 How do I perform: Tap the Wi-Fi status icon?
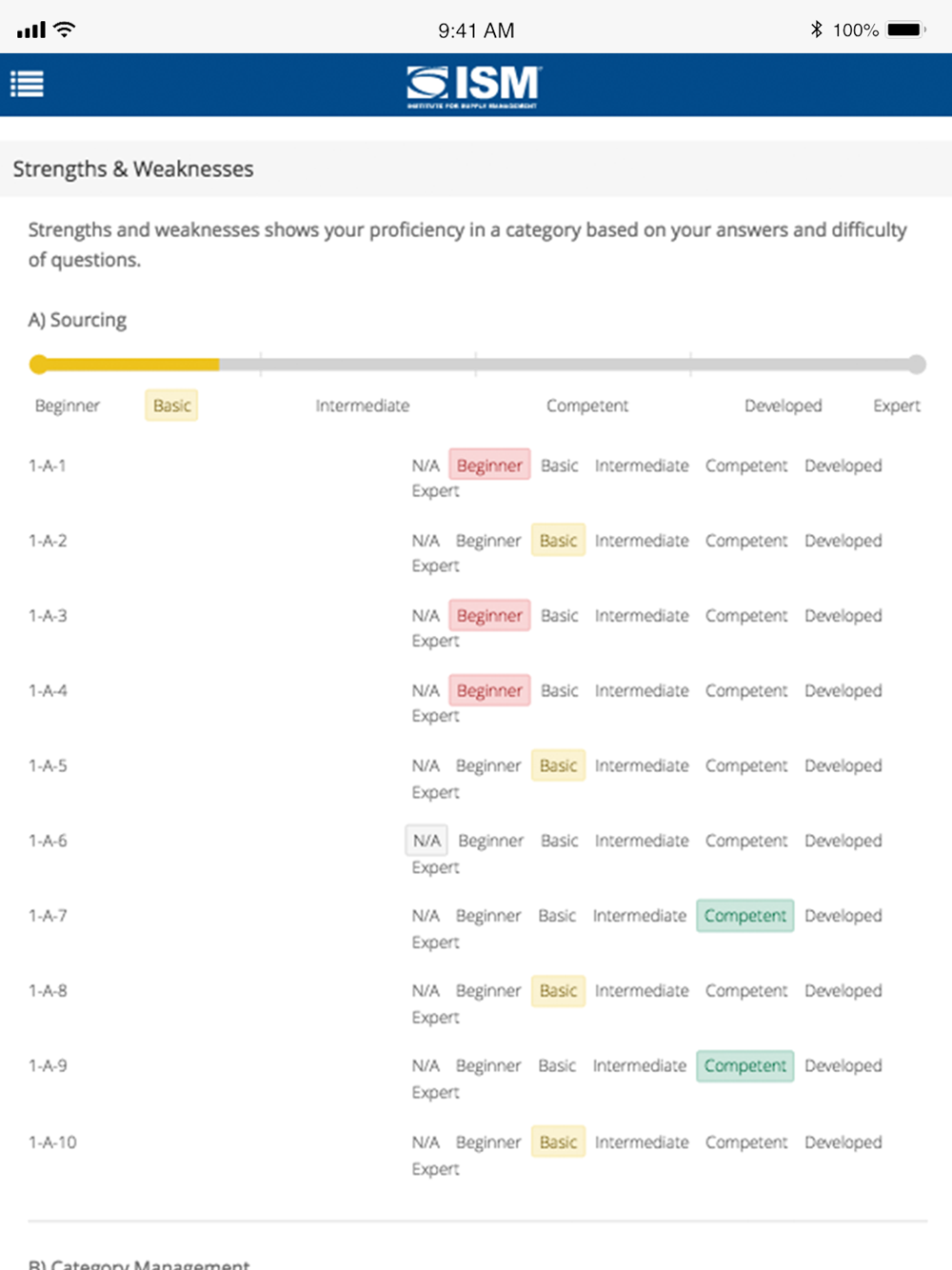[65, 30]
